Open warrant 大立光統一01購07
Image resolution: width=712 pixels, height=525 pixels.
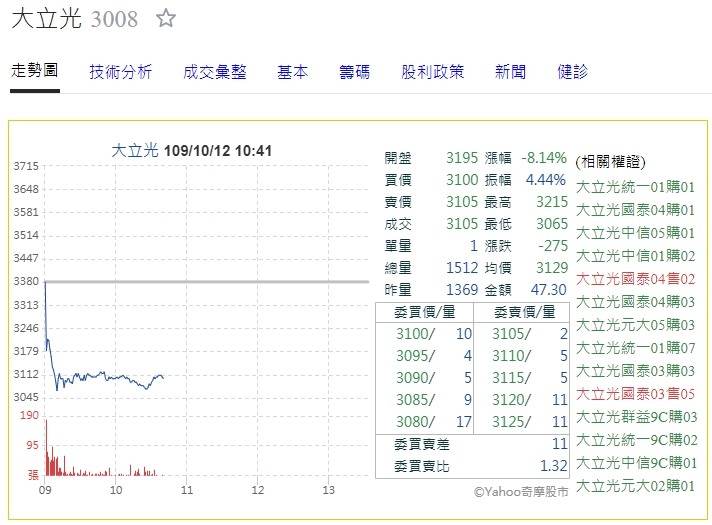tap(636, 348)
